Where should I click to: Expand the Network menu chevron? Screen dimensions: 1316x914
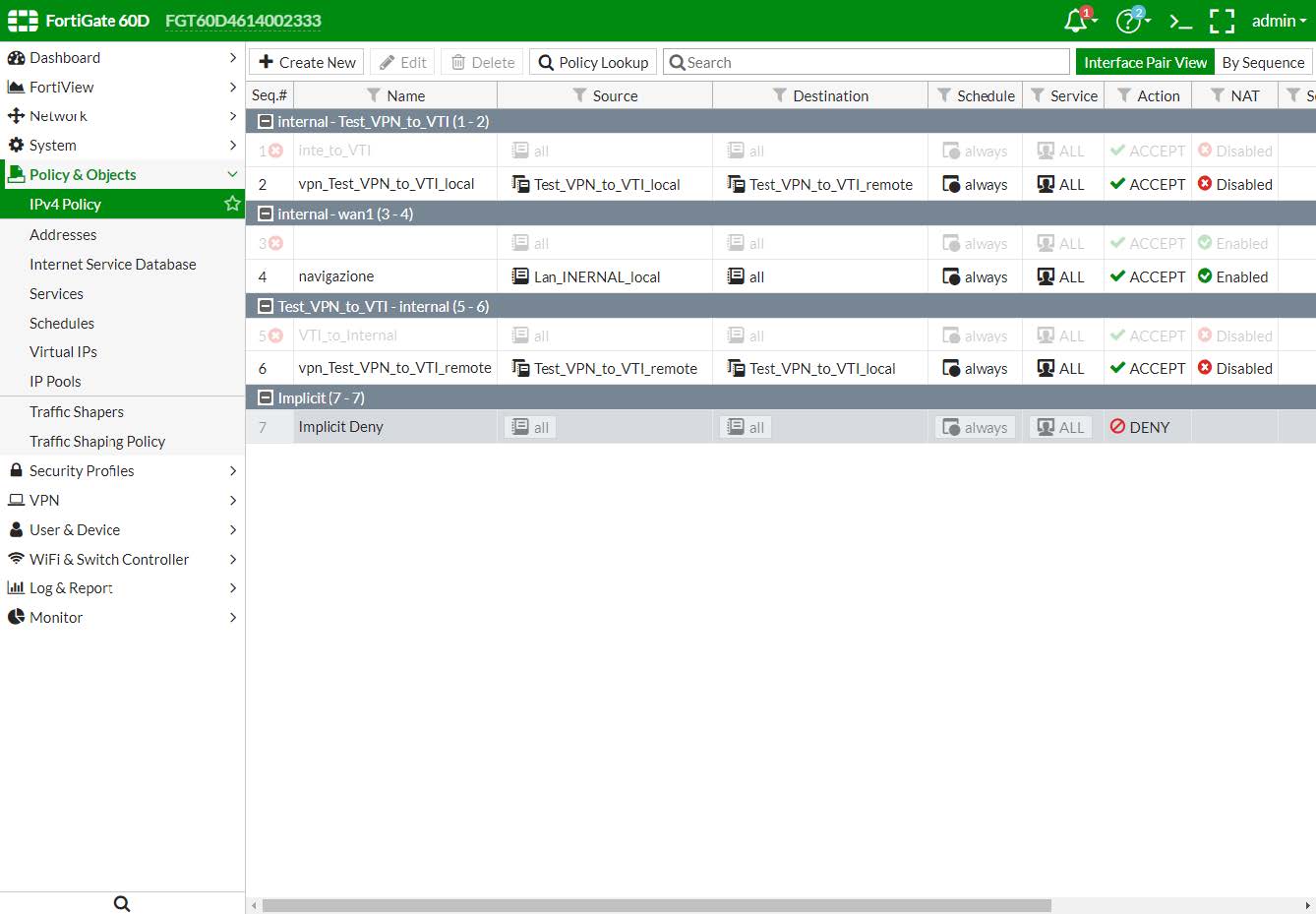tap(233, 116)
